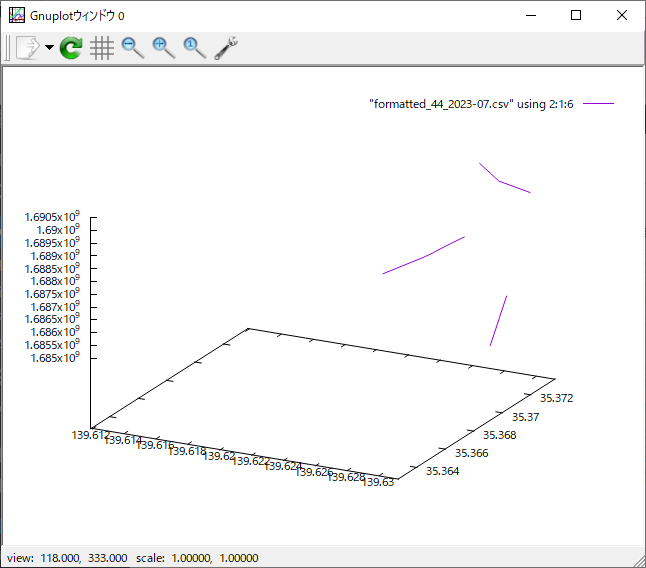Click the view angle status text
Viewport: 646px width, 568px height.
point(67,558)
